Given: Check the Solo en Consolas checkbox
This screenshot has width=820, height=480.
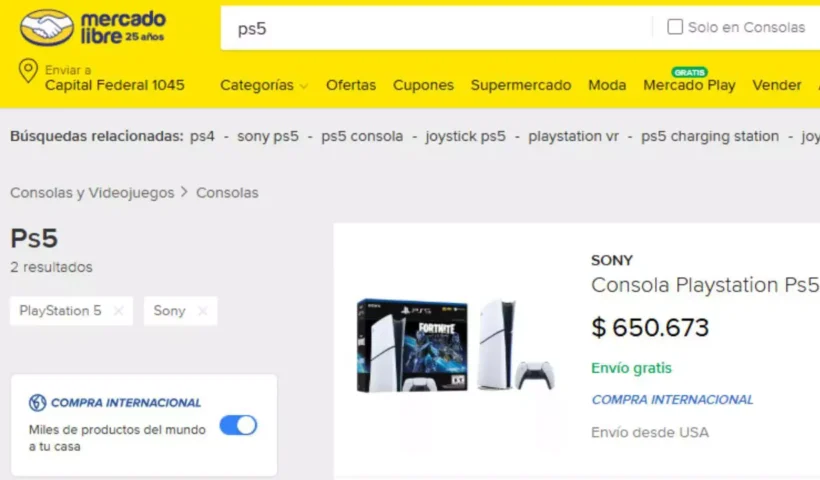Looking at the screenshot, I should pos(675,27).
